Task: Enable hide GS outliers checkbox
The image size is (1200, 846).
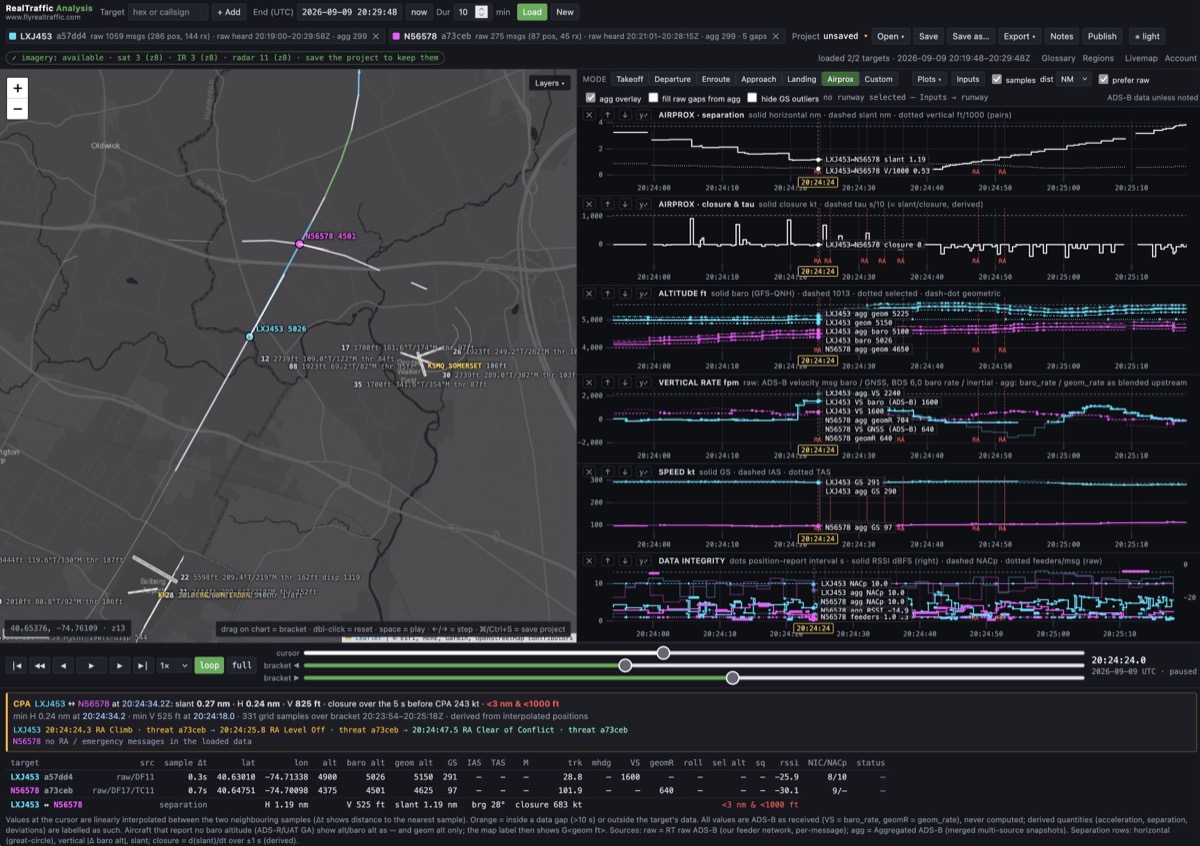Action: tap(753, 98)
